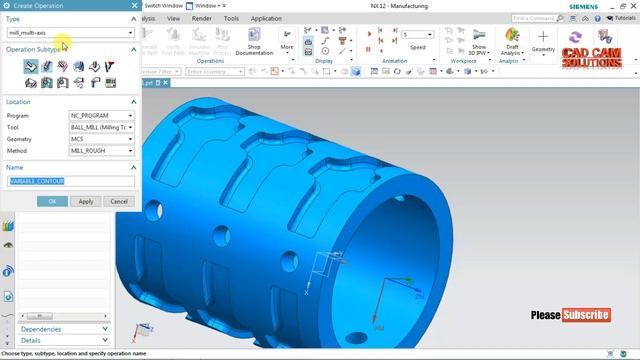Select the Z-level 5-axis subtype icon

(x=94, y=67)
